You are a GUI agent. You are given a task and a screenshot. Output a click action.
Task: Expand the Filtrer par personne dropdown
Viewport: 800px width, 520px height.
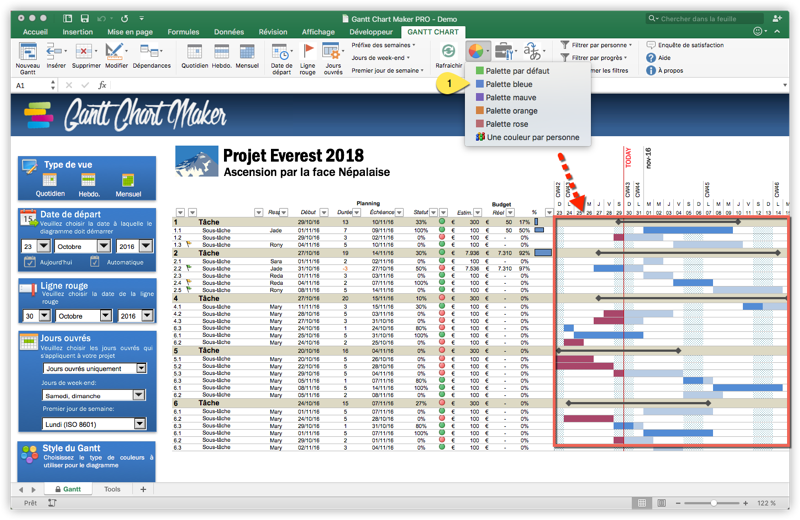pyautogui.click(x=596, y=45)
